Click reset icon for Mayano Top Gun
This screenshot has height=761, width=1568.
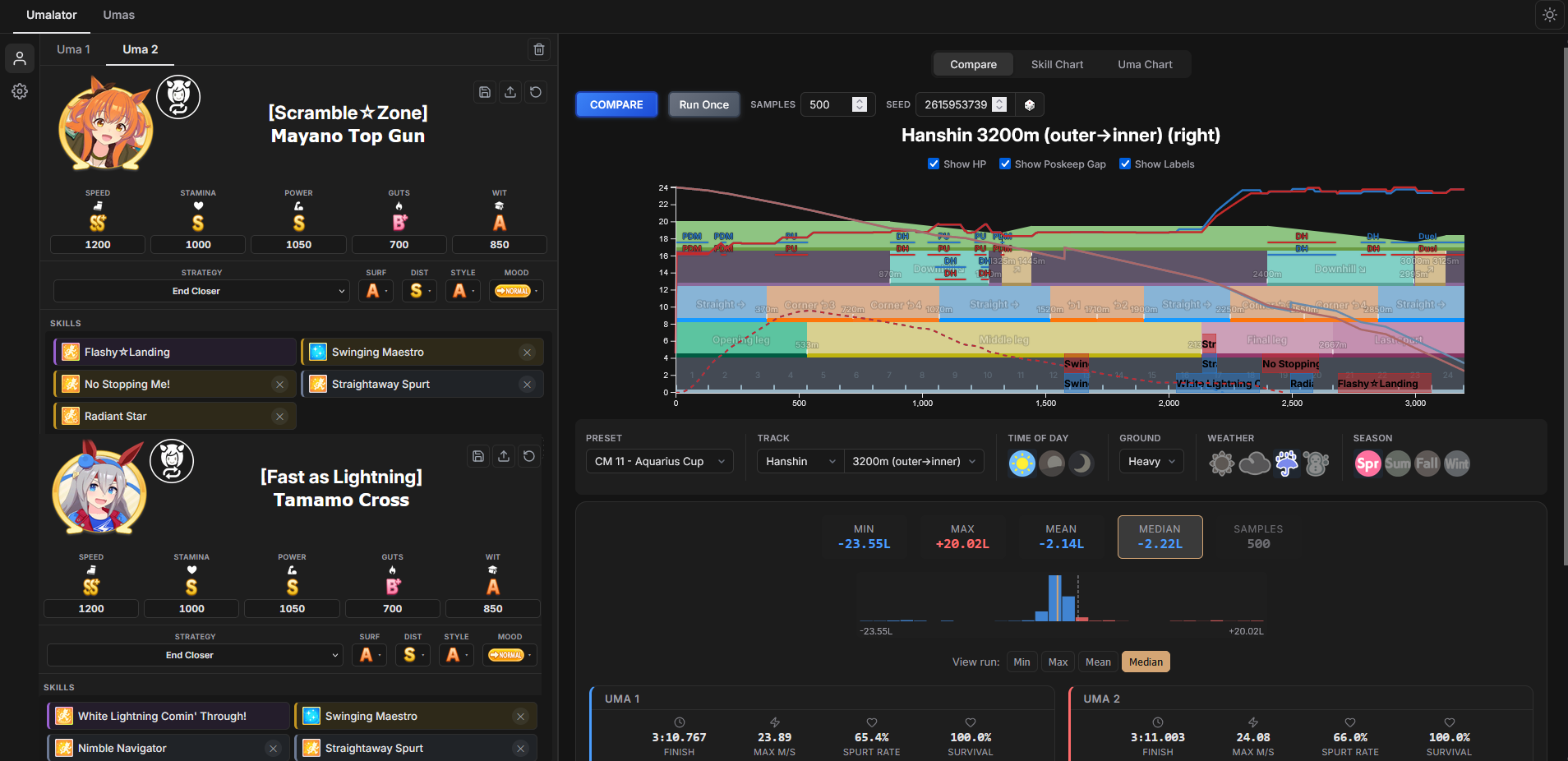pyautogui.click(x=536, y=92)
